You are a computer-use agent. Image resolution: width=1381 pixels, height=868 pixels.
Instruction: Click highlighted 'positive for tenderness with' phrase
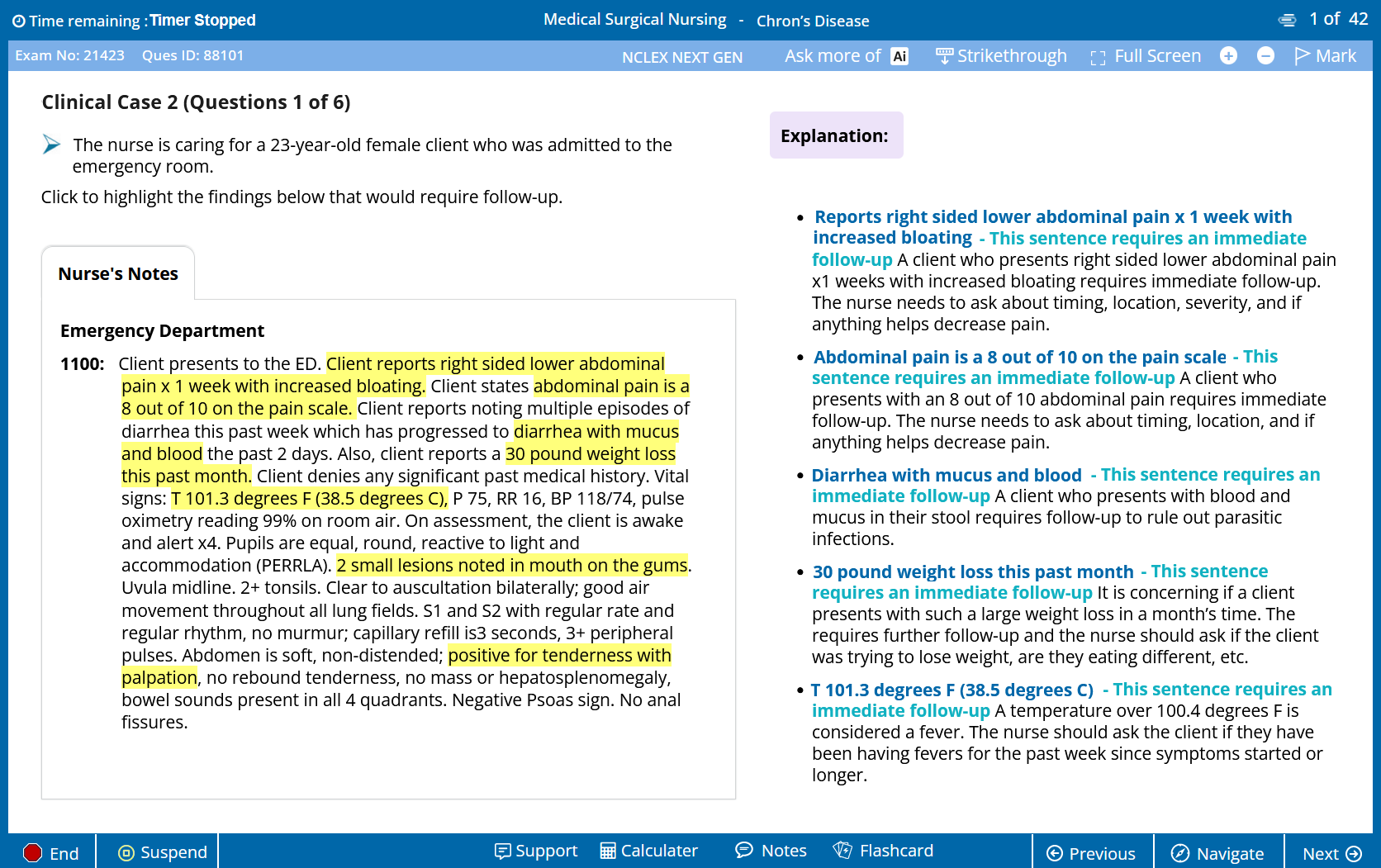[559, 656]
